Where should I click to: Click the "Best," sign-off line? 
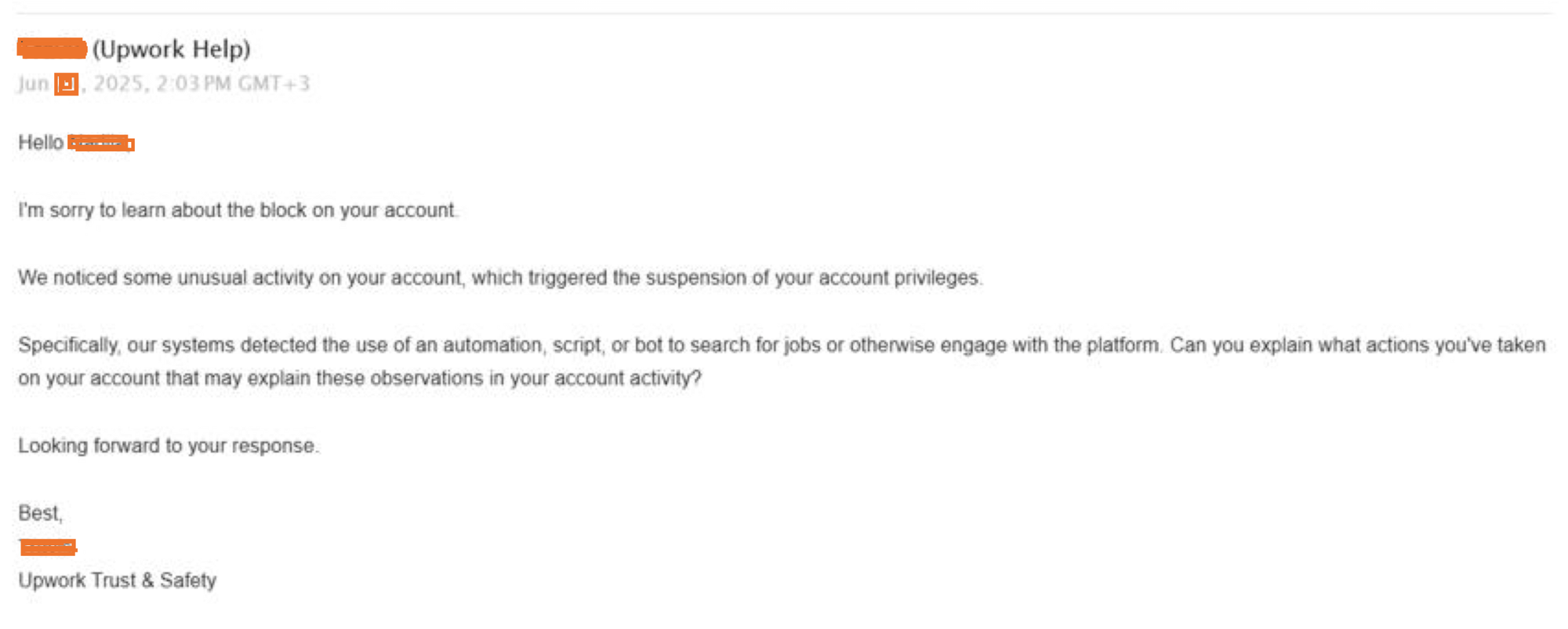point(41,513)
